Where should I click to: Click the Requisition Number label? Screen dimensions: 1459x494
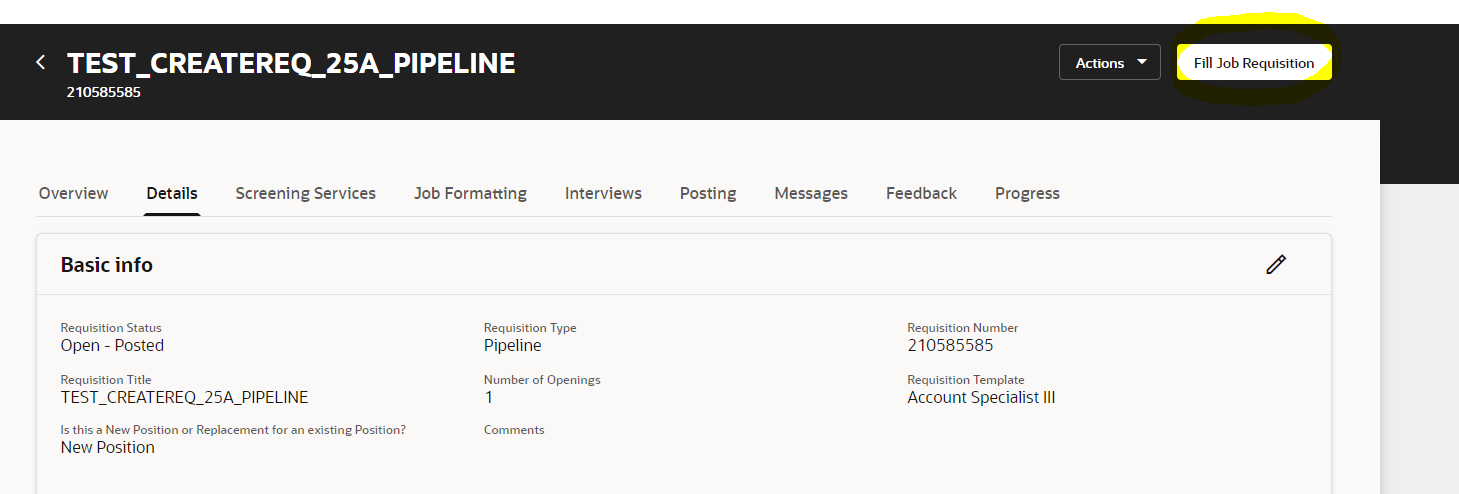(x=963, y=328)
